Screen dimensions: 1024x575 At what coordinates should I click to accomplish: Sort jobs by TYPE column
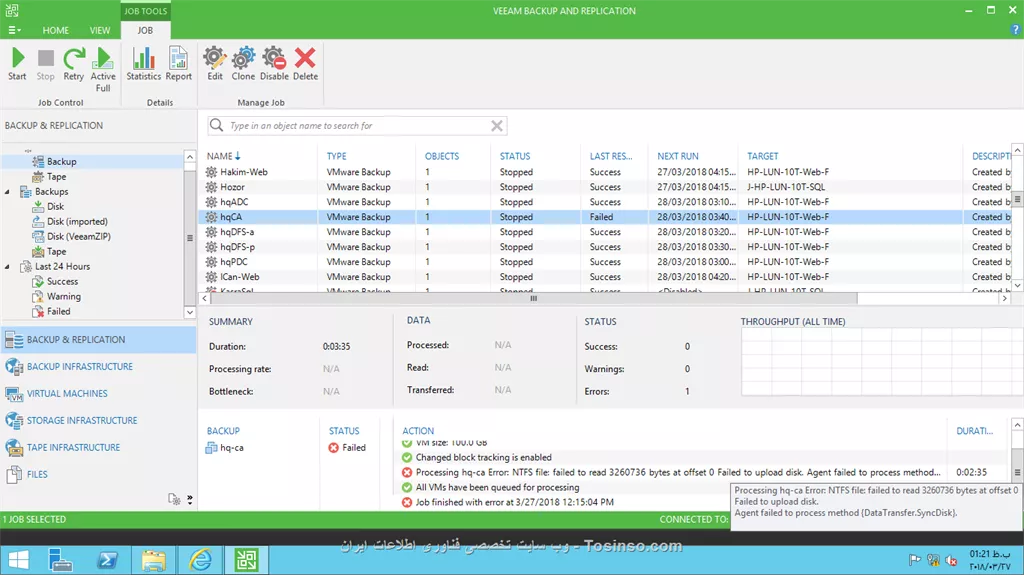[x=336, y=156]
